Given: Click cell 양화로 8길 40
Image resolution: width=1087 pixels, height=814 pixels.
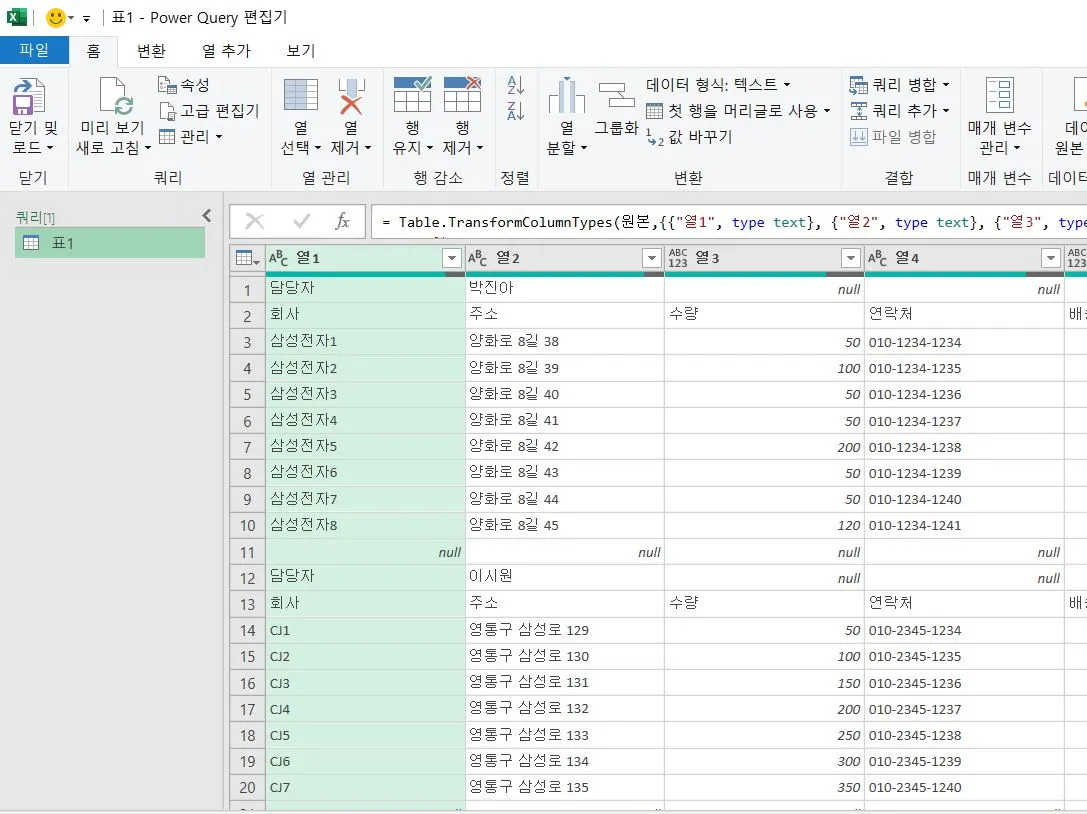Looking at the screenshot, I should [565, 394].
